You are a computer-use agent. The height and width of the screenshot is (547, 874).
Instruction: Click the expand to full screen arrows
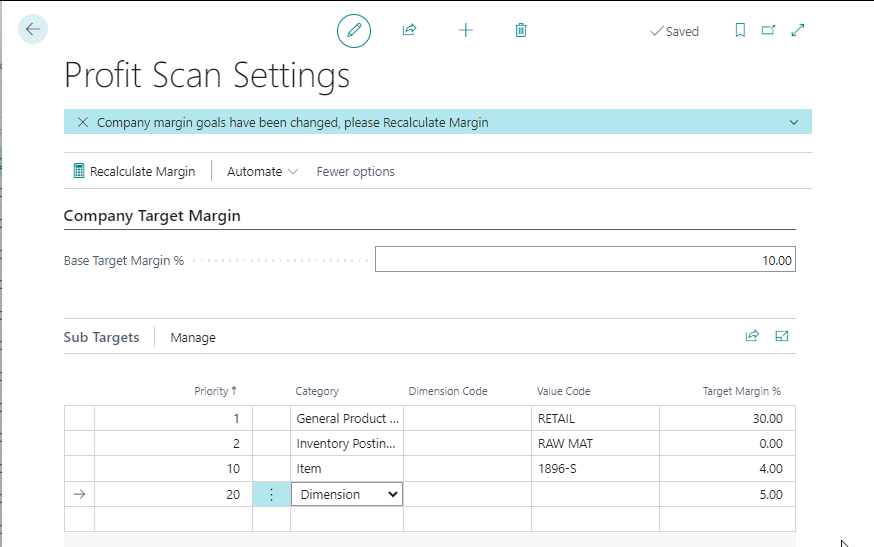click(x=798, y=31)
